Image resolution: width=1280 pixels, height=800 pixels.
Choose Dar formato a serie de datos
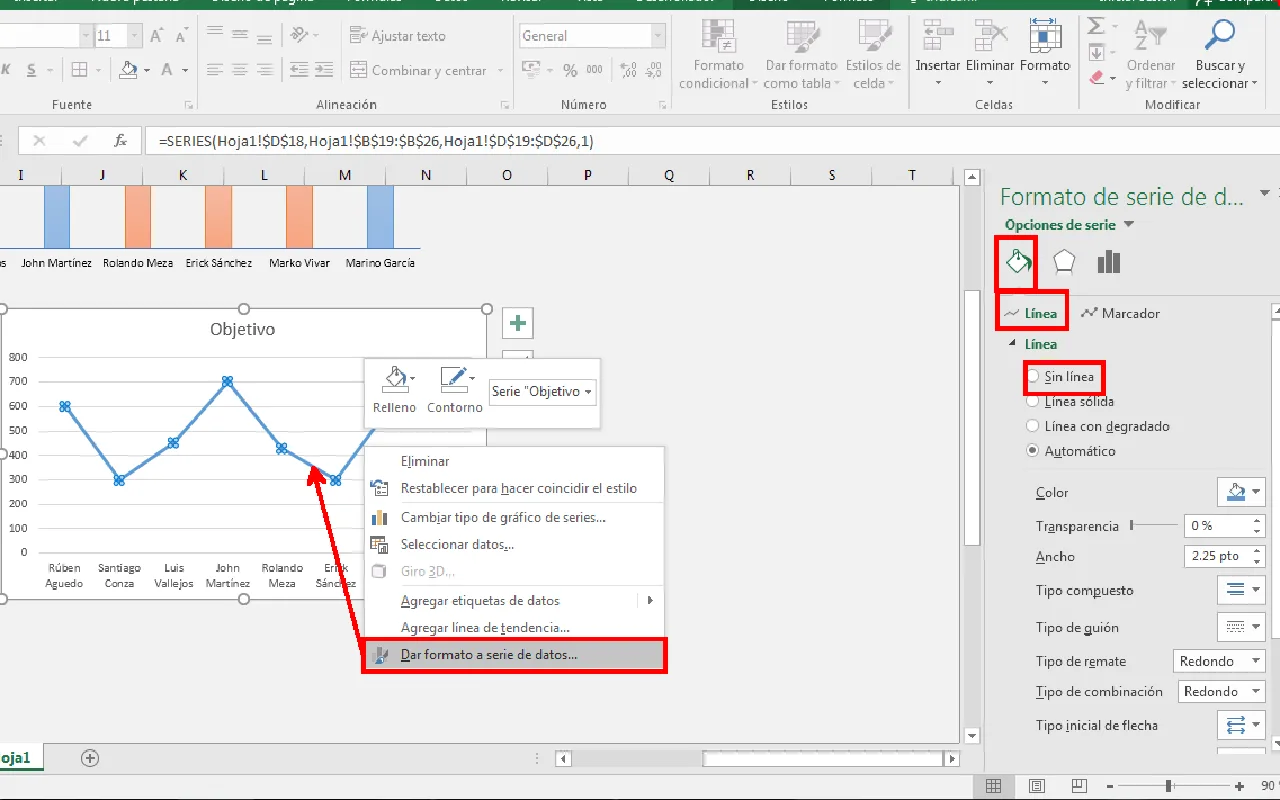[514, 655]
